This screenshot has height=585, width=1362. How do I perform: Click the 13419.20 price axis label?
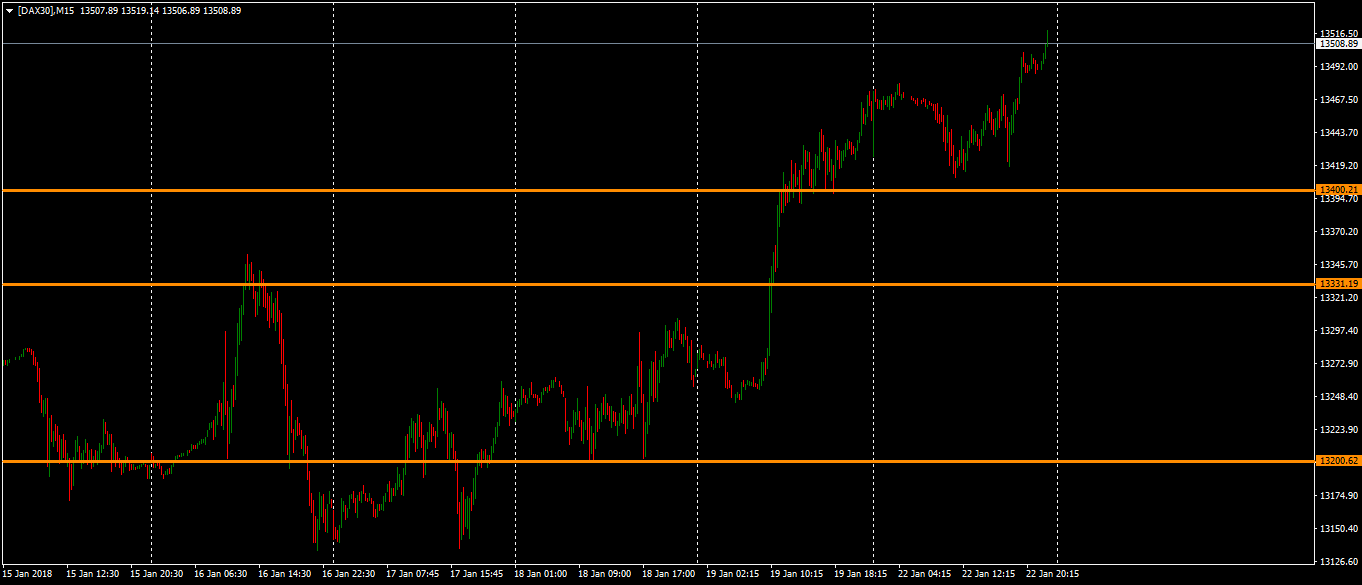pyautogui.click(x=1338, y=166)
